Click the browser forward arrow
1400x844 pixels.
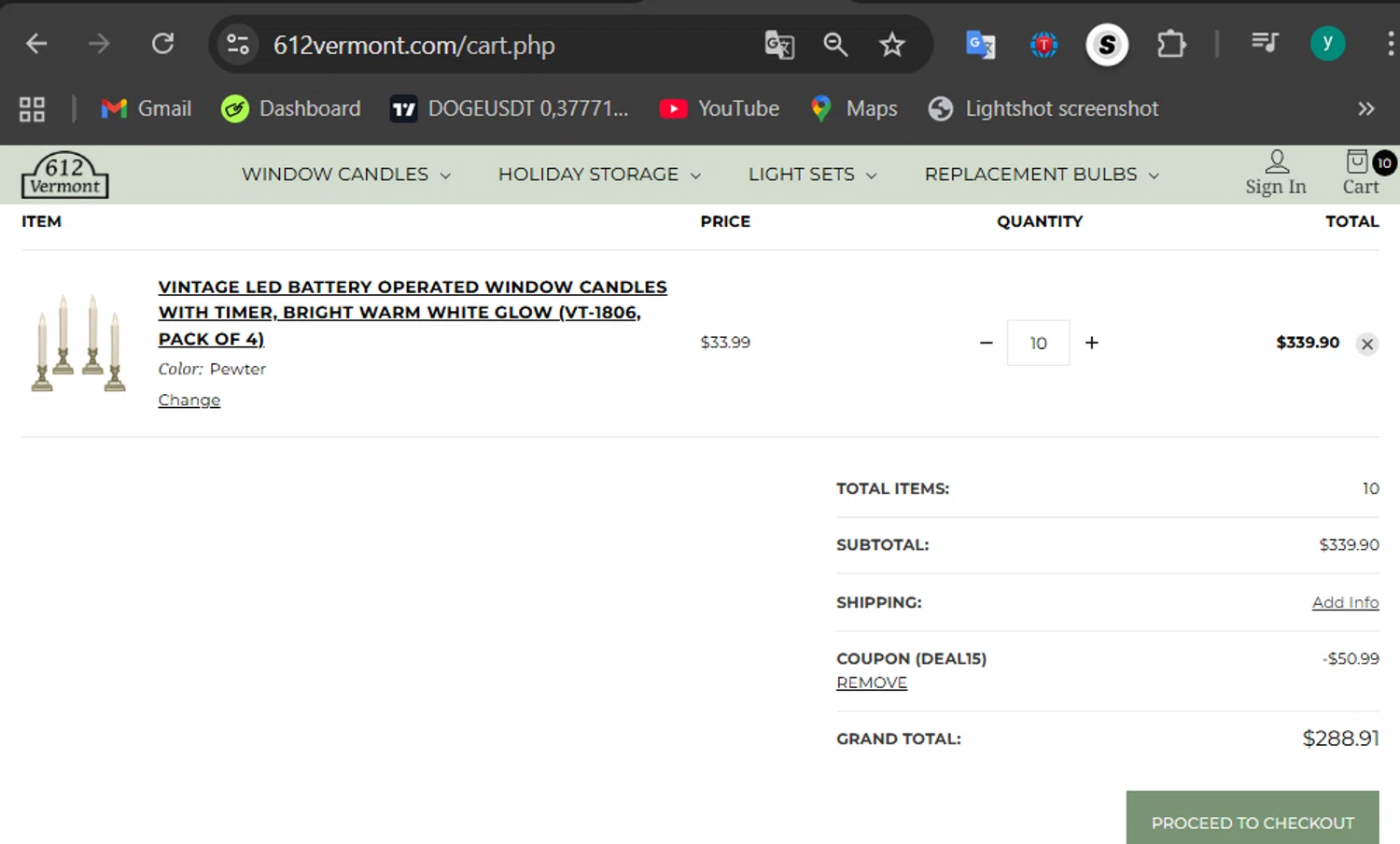point(99,44)
